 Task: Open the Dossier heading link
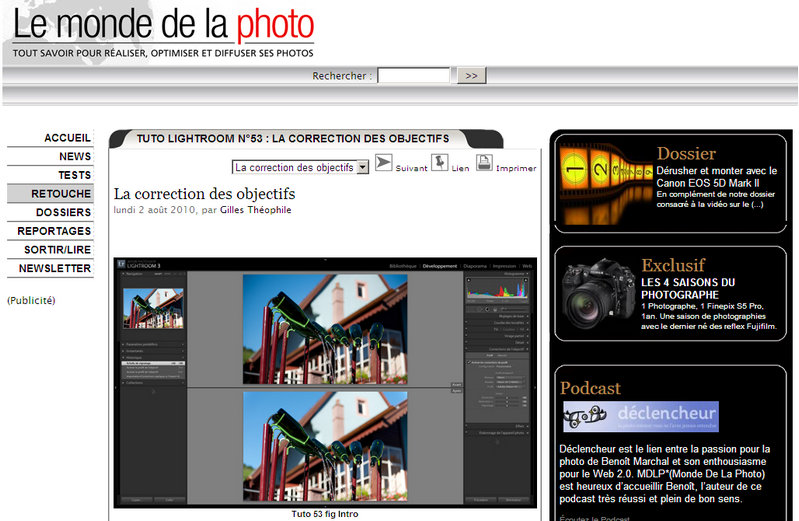tap(686, 153)
